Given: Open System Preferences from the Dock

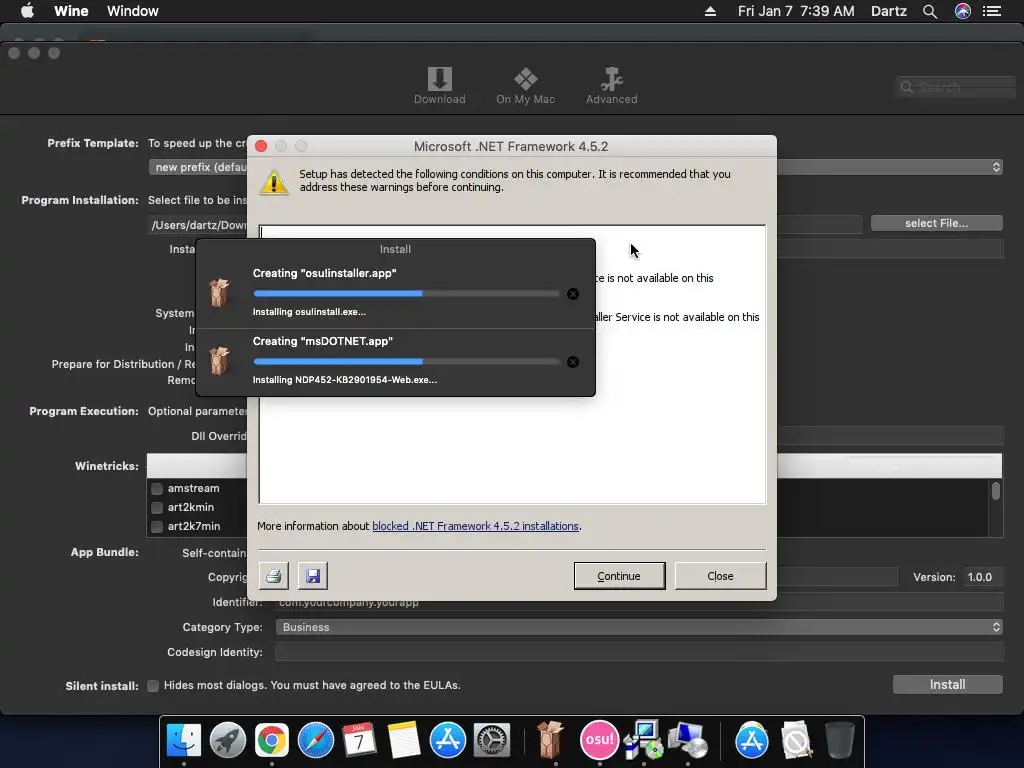Looking at the screenshot, I should [492, 740].
